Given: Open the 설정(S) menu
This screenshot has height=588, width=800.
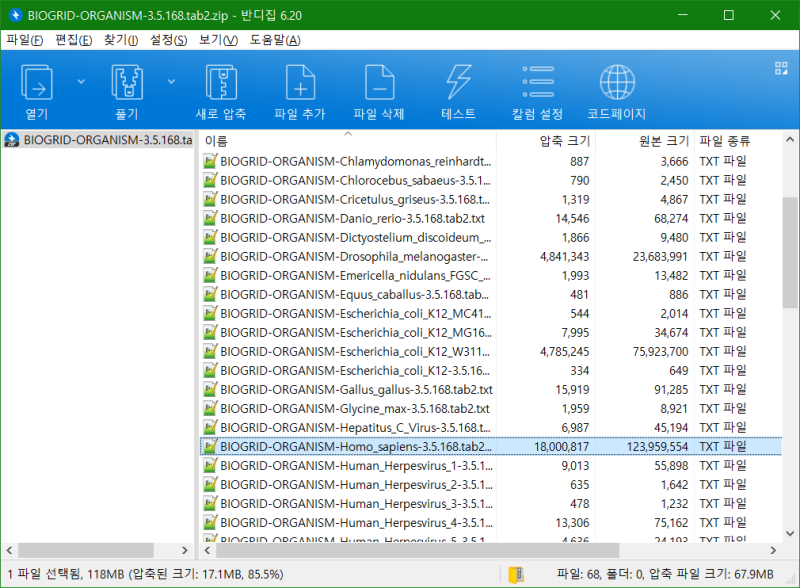Looking at the screenshot, I should tap(168, 40).
